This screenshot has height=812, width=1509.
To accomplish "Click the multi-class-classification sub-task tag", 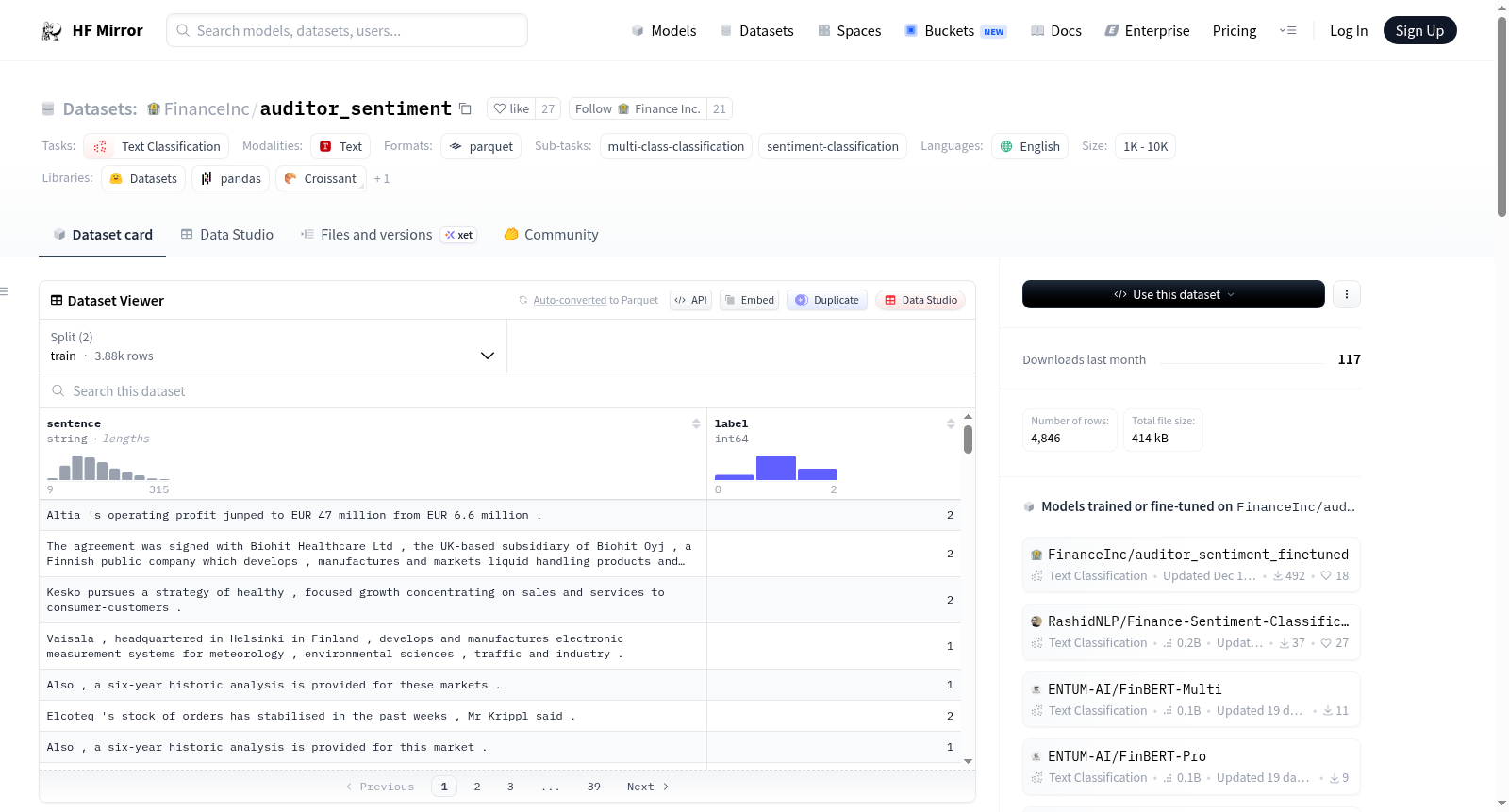I will (676, 146).
